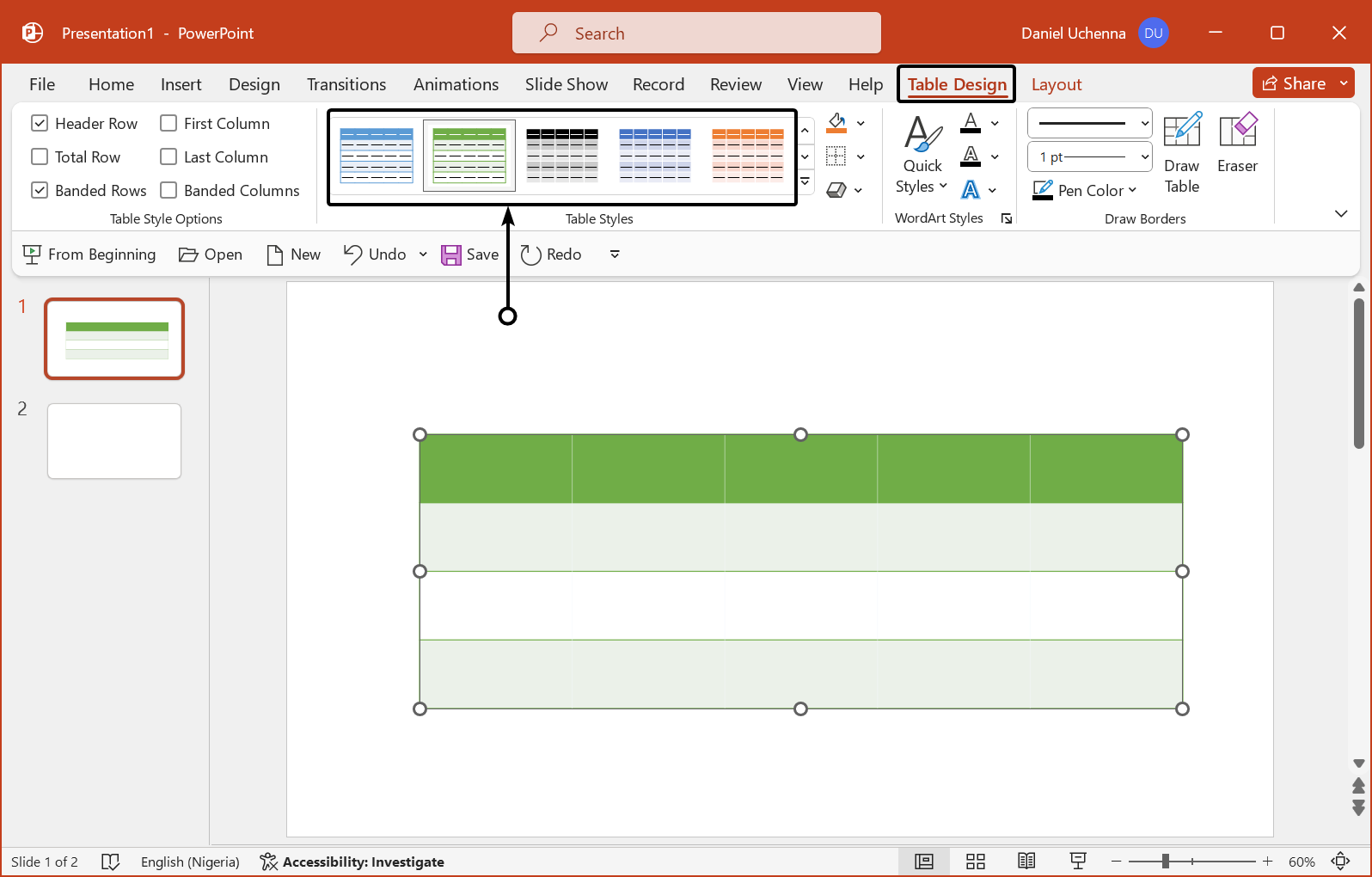Select the Draw Table tool

1181,153
